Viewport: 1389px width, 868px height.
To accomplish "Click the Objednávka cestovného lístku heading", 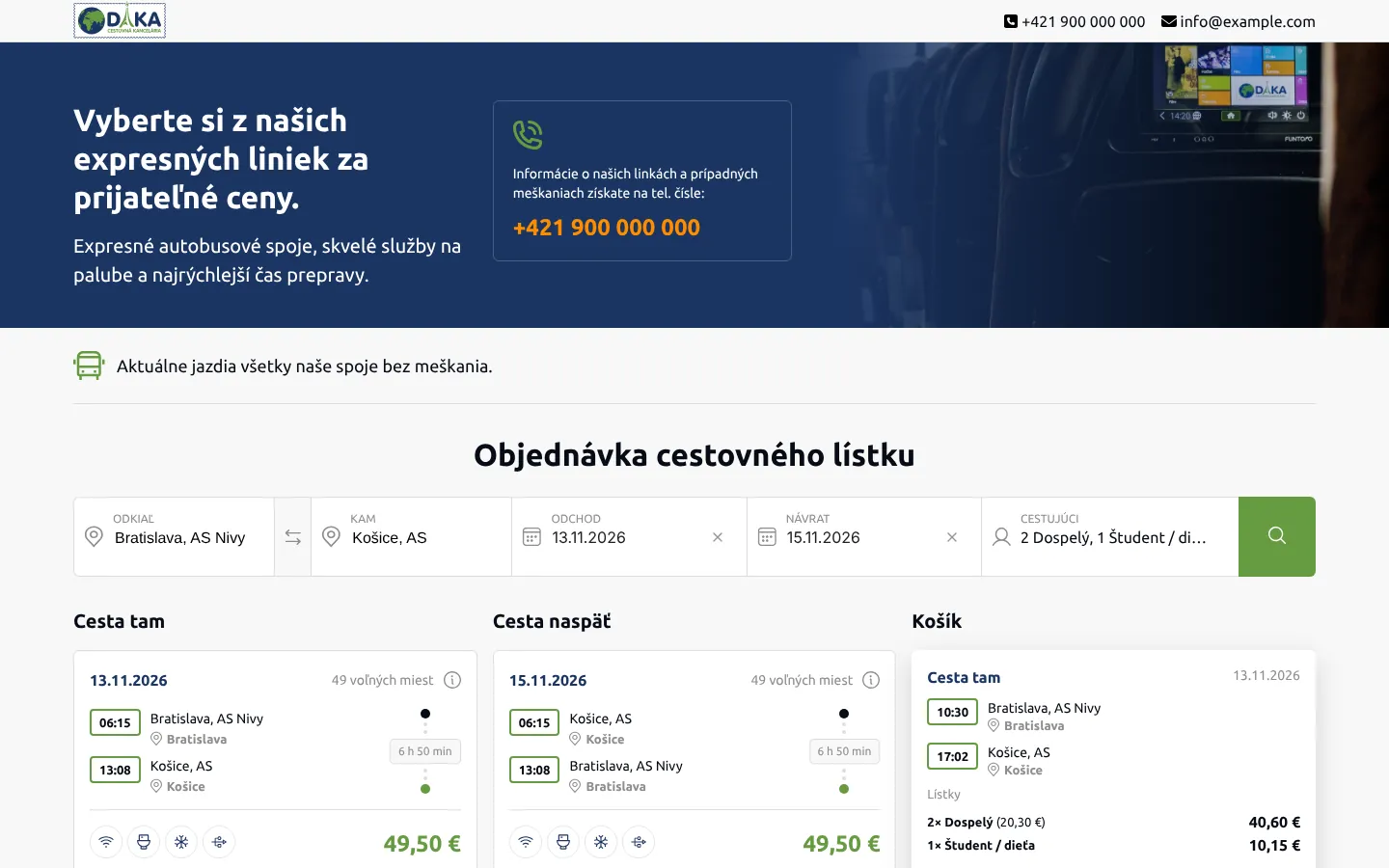I will click(x=694, y=455).
